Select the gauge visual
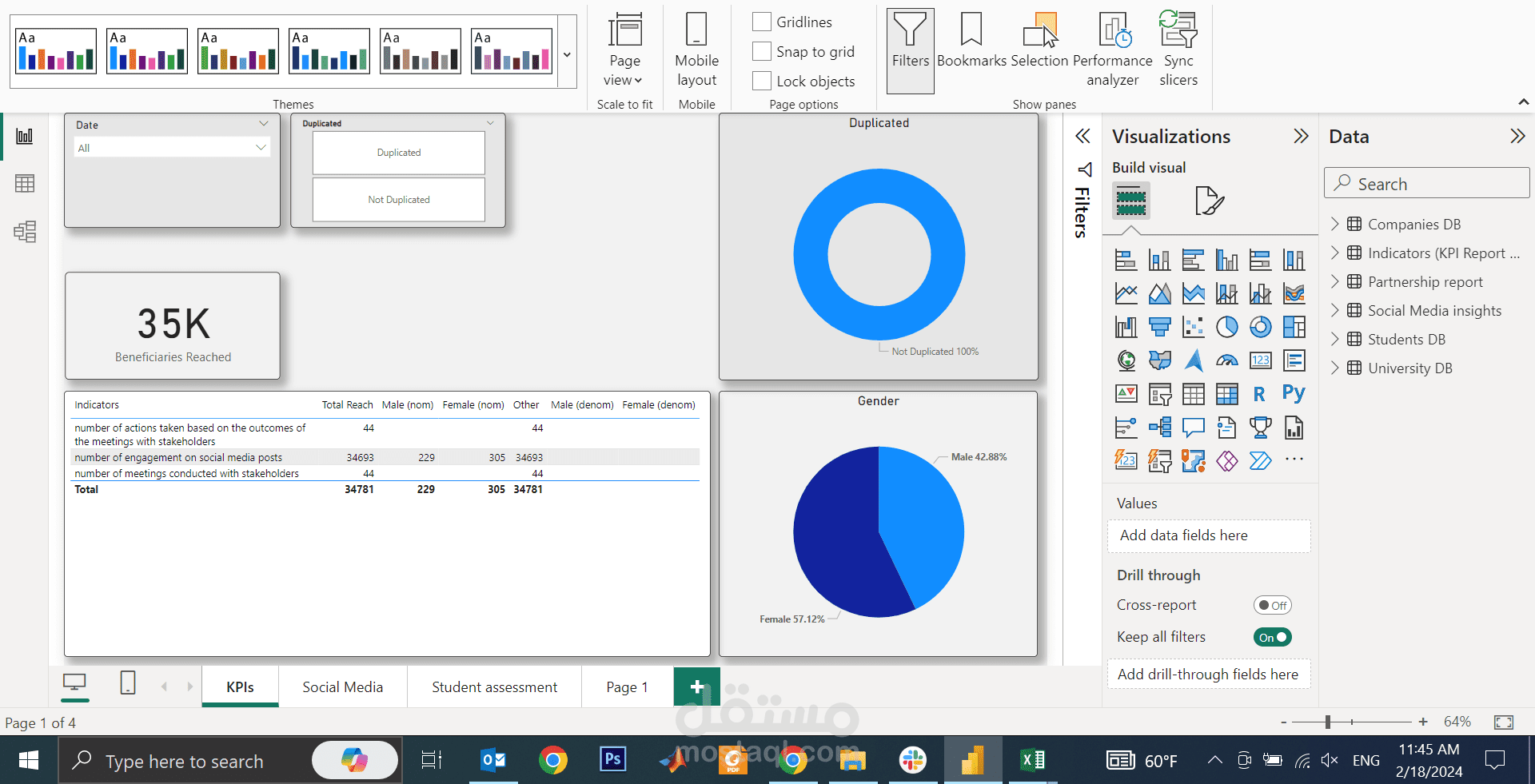 pyautogui.click(x=1226, y=360)
